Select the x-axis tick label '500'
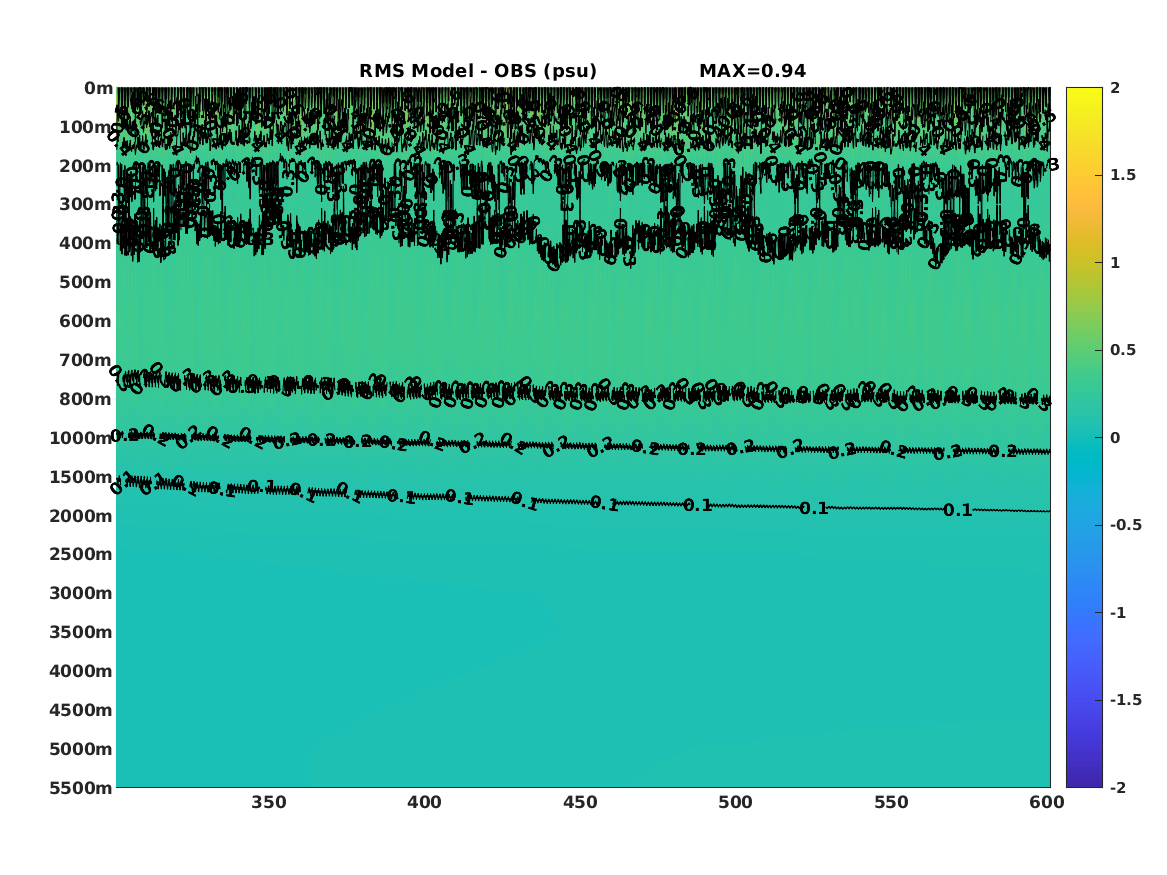The image size is (1167, 875). click(735, 803)
